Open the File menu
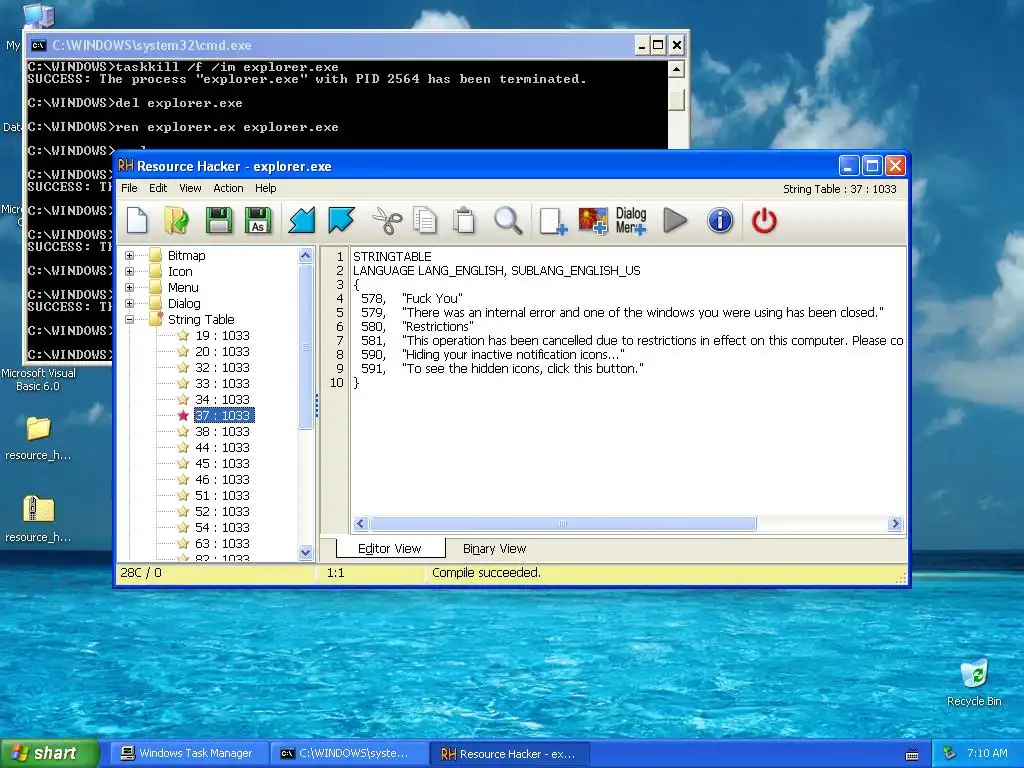This screenshot has height=768, width=1024. tap(129, 188)
